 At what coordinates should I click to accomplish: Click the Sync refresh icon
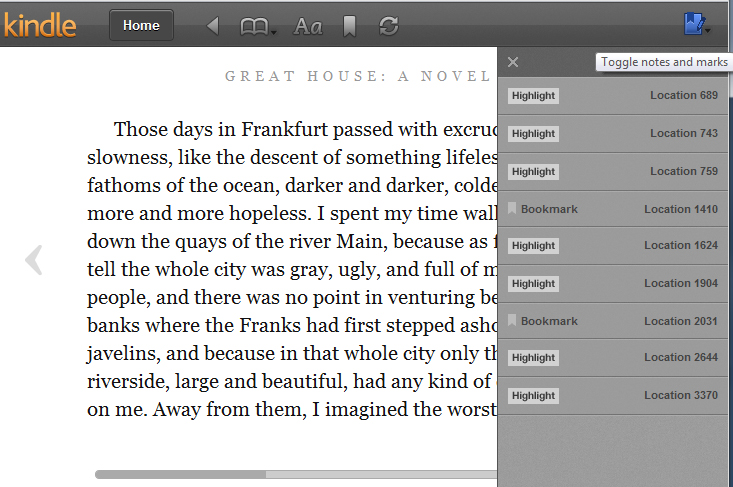[388, 26]
